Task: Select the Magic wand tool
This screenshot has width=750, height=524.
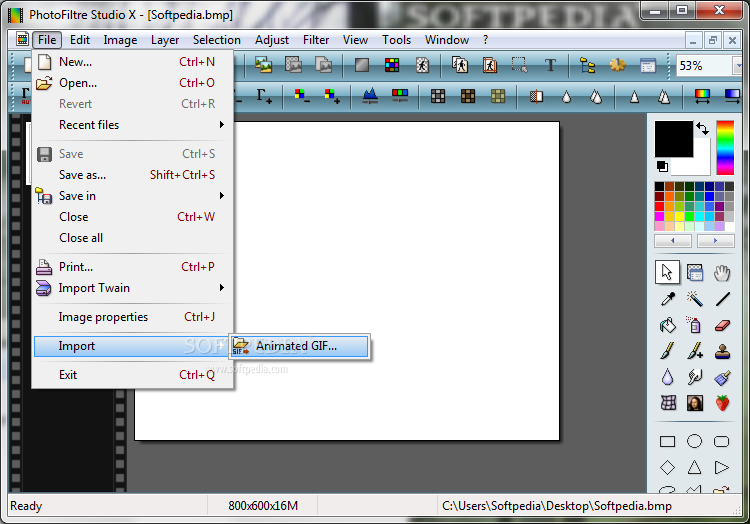Action: point(695,299)
